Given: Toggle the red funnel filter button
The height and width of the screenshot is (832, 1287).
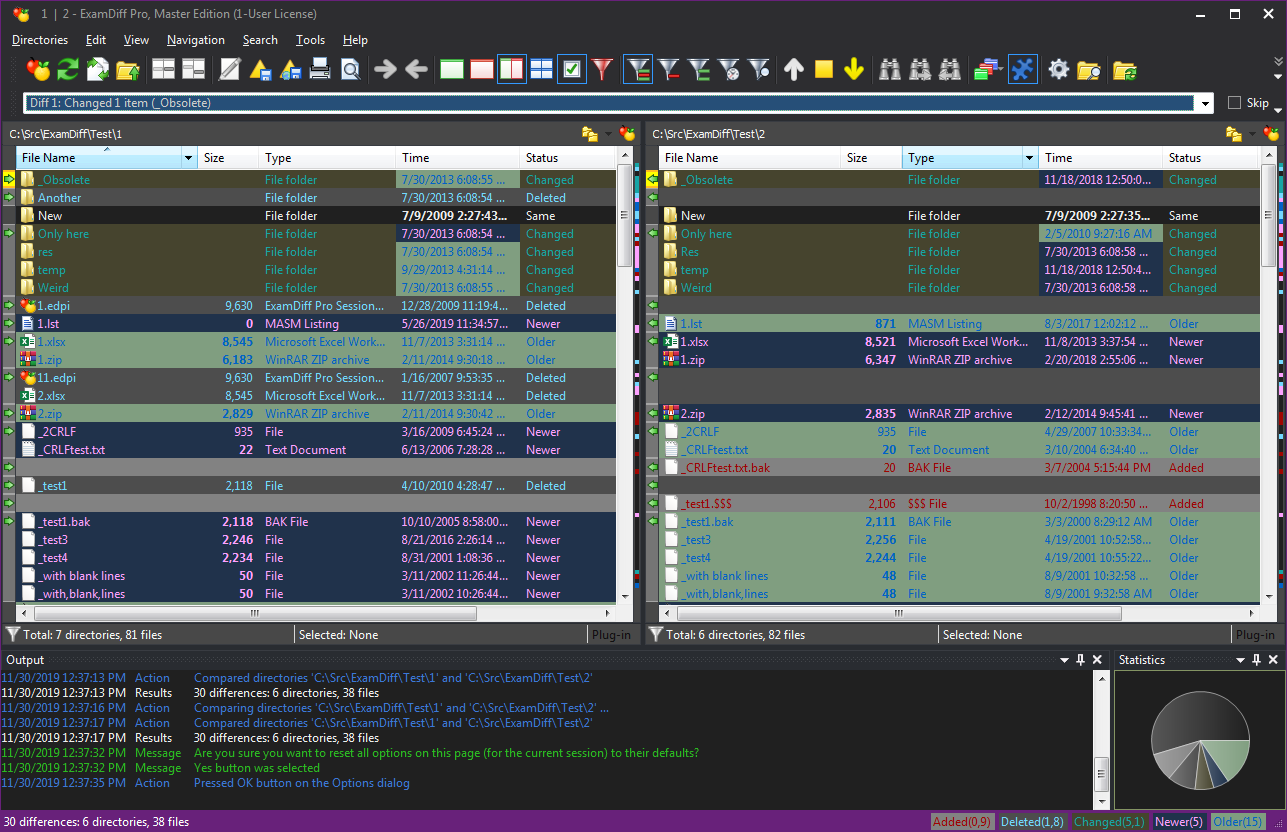Looking at the screenshot, I should click(x=601, y=69).
